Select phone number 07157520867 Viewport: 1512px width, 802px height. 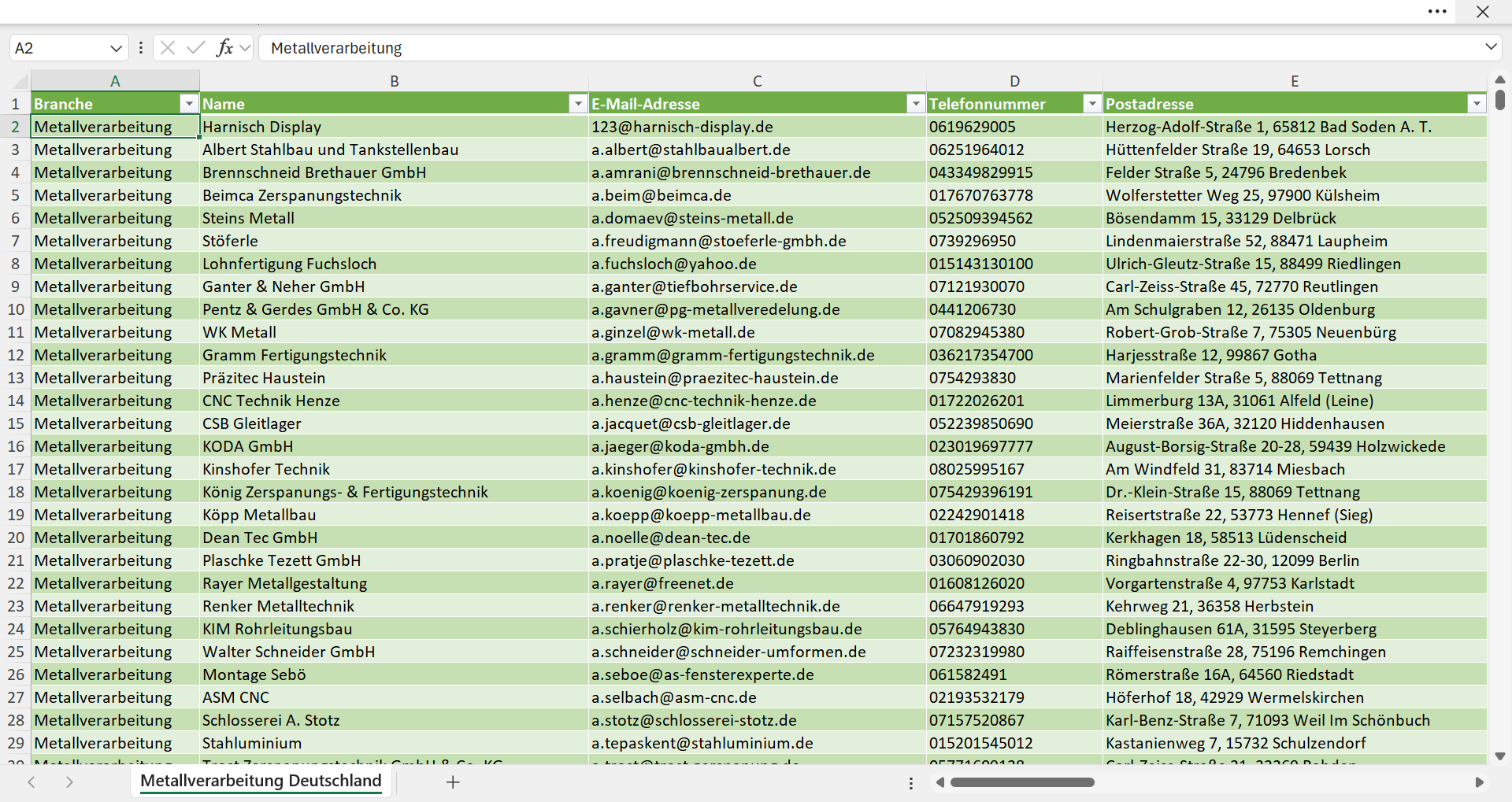coord(1014,720)
